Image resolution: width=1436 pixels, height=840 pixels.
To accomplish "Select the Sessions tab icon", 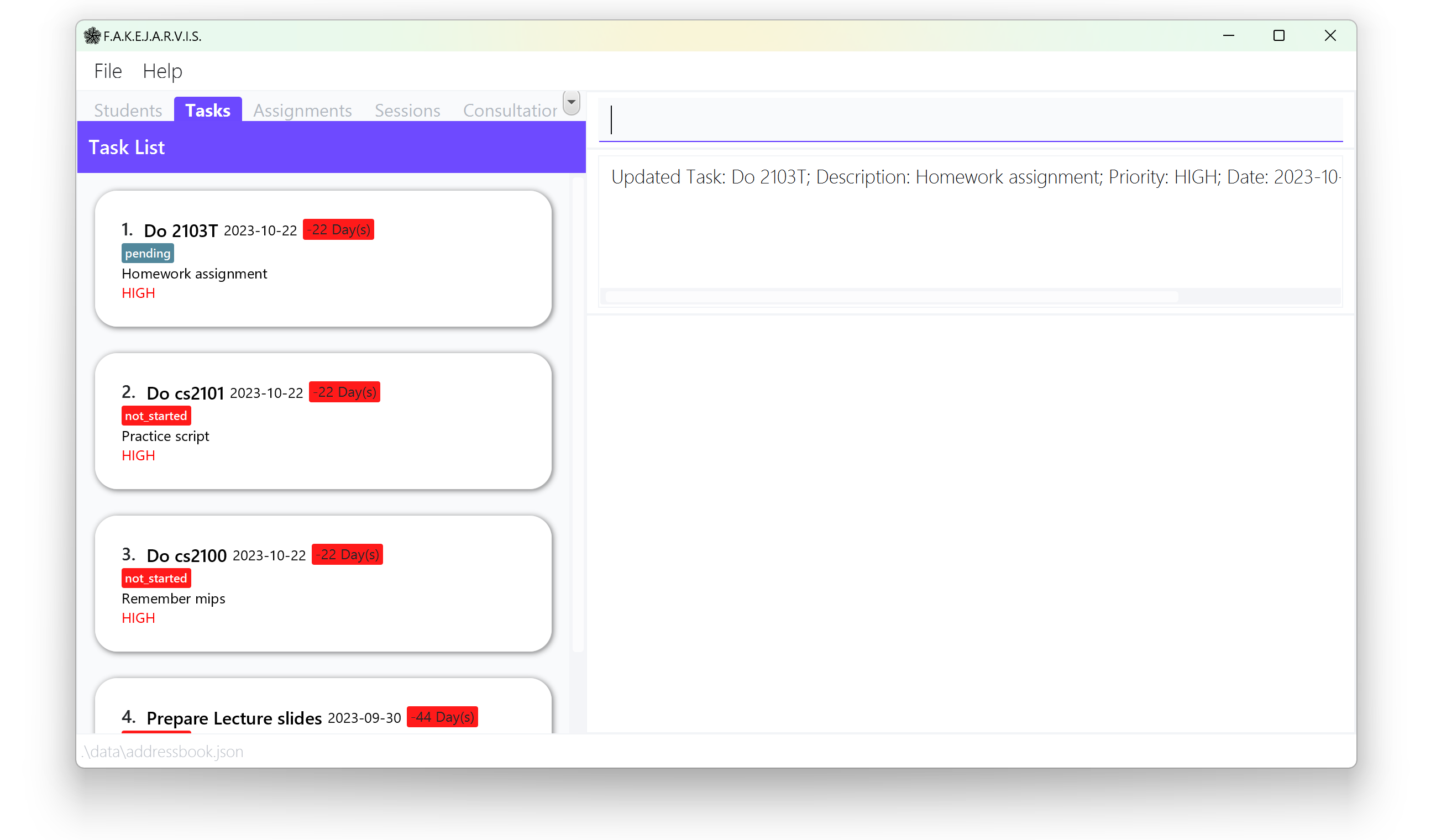I will 407,110.
